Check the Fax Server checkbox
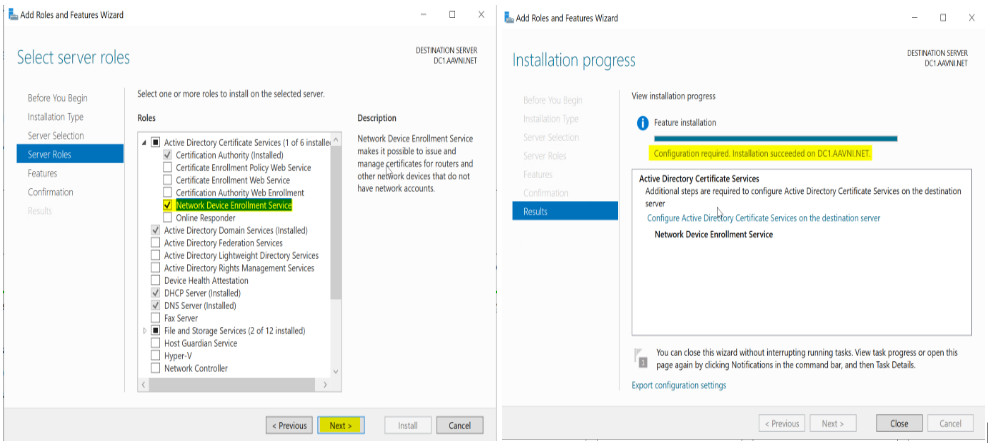988x443 pixels. point(156,318)
